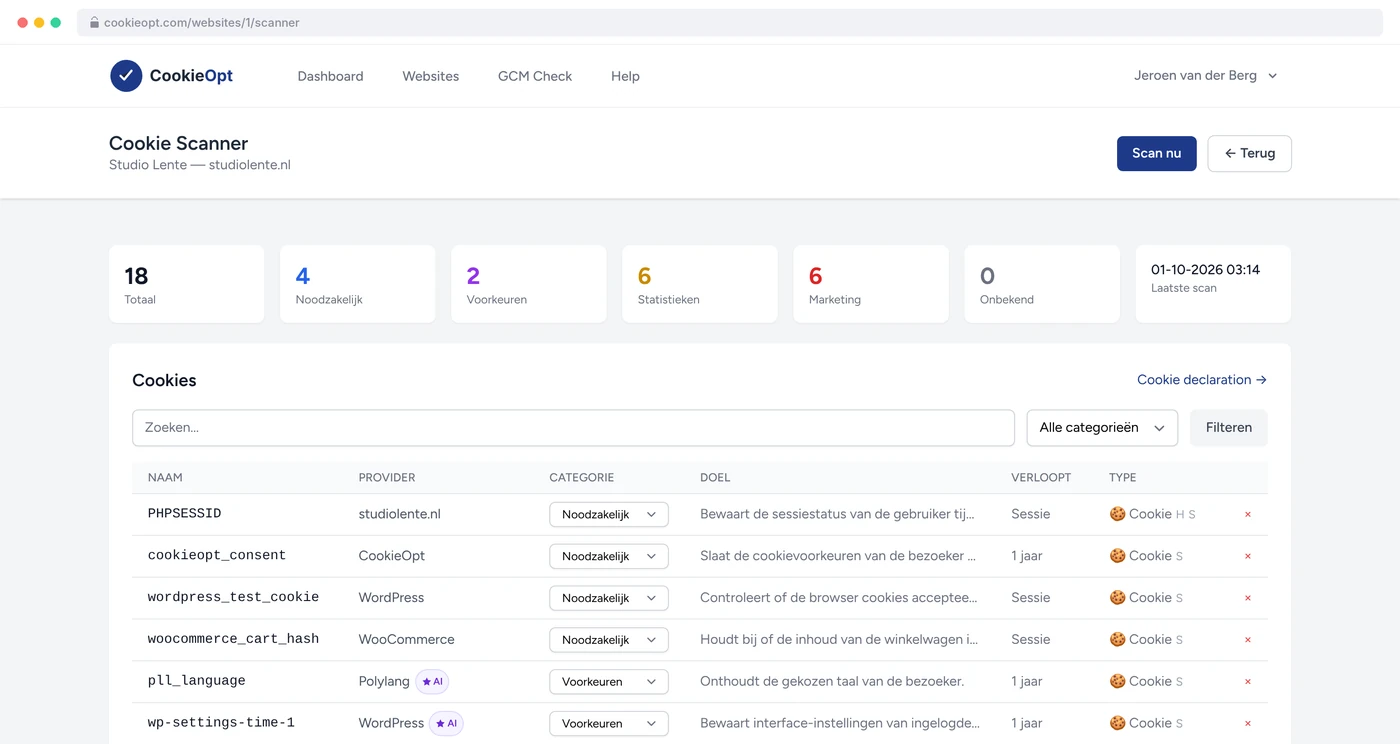Select the PHPSESSID cookie name

pos(184,514)
